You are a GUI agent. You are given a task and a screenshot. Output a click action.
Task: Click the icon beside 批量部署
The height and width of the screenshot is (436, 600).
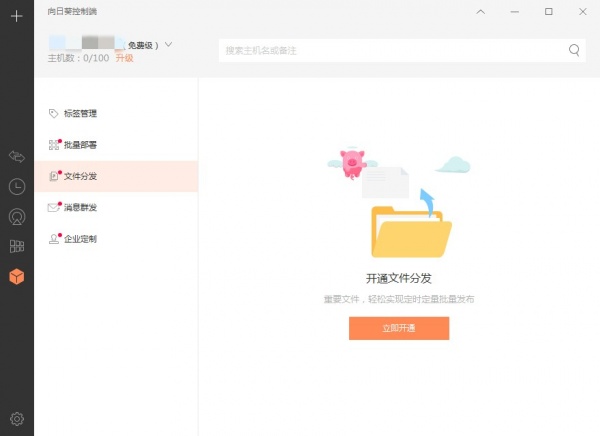click(x=54, y=145)
